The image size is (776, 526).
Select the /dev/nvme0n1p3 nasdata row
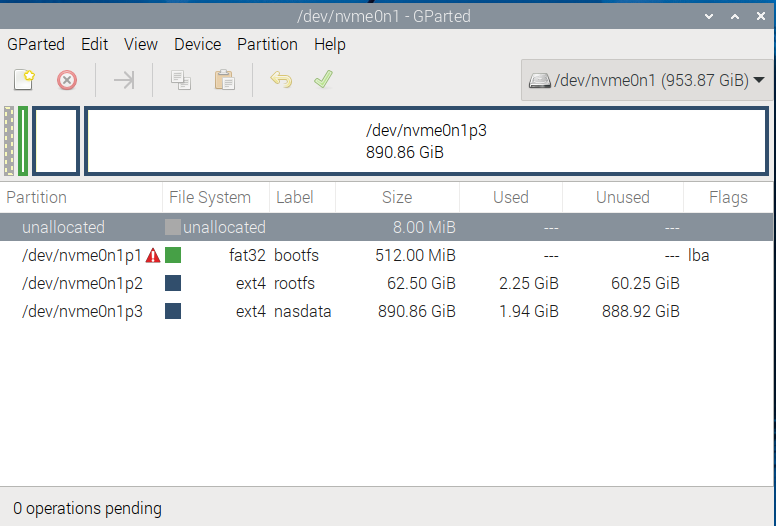pos(386,312)
